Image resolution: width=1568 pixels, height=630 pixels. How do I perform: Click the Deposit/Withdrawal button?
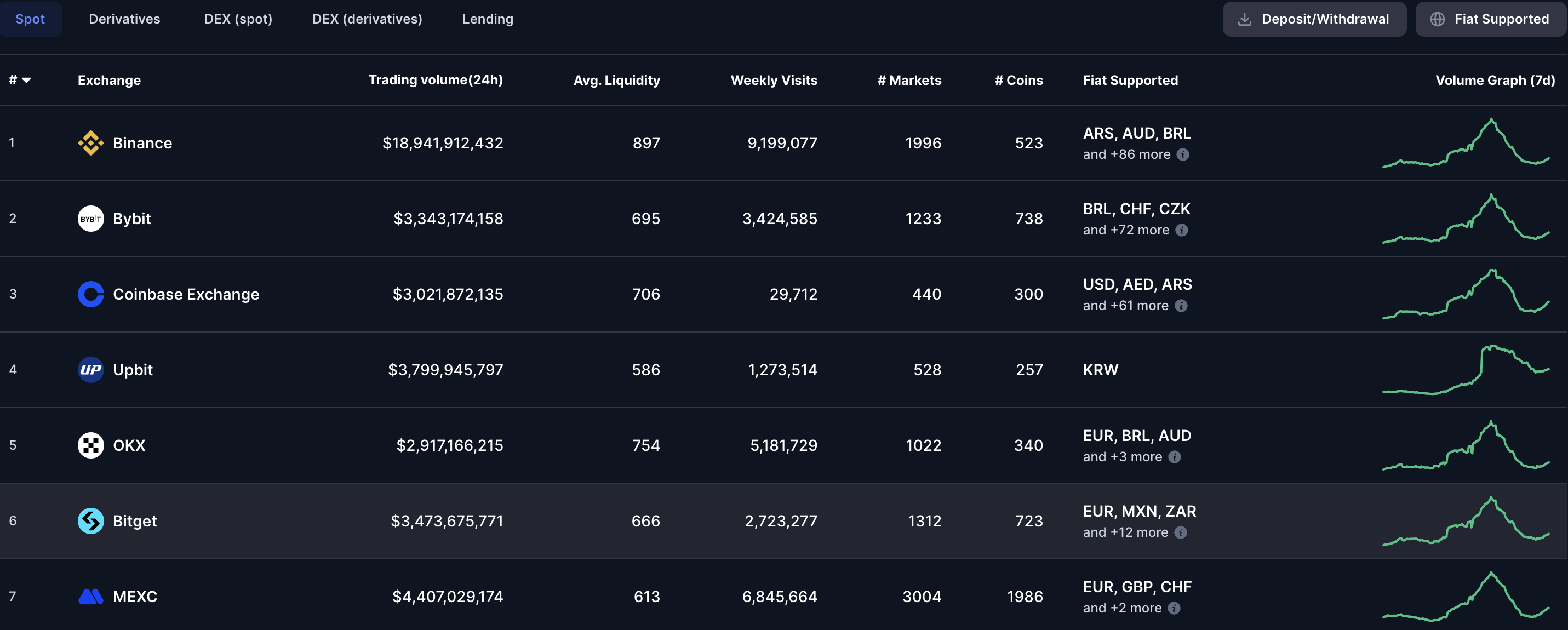point(1314,19)
